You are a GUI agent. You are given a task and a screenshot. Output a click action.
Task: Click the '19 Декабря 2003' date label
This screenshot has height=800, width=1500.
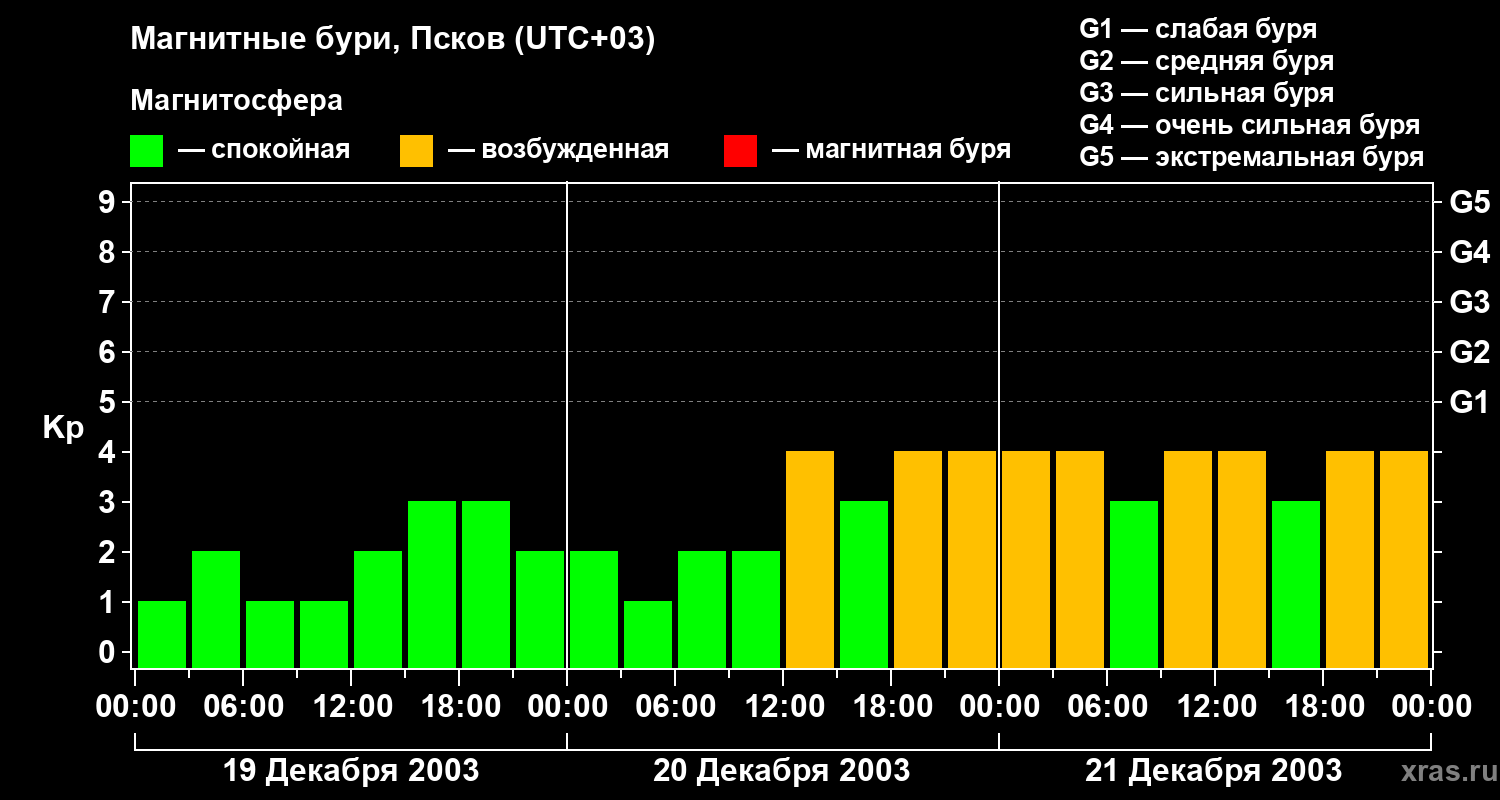(350, 771)
